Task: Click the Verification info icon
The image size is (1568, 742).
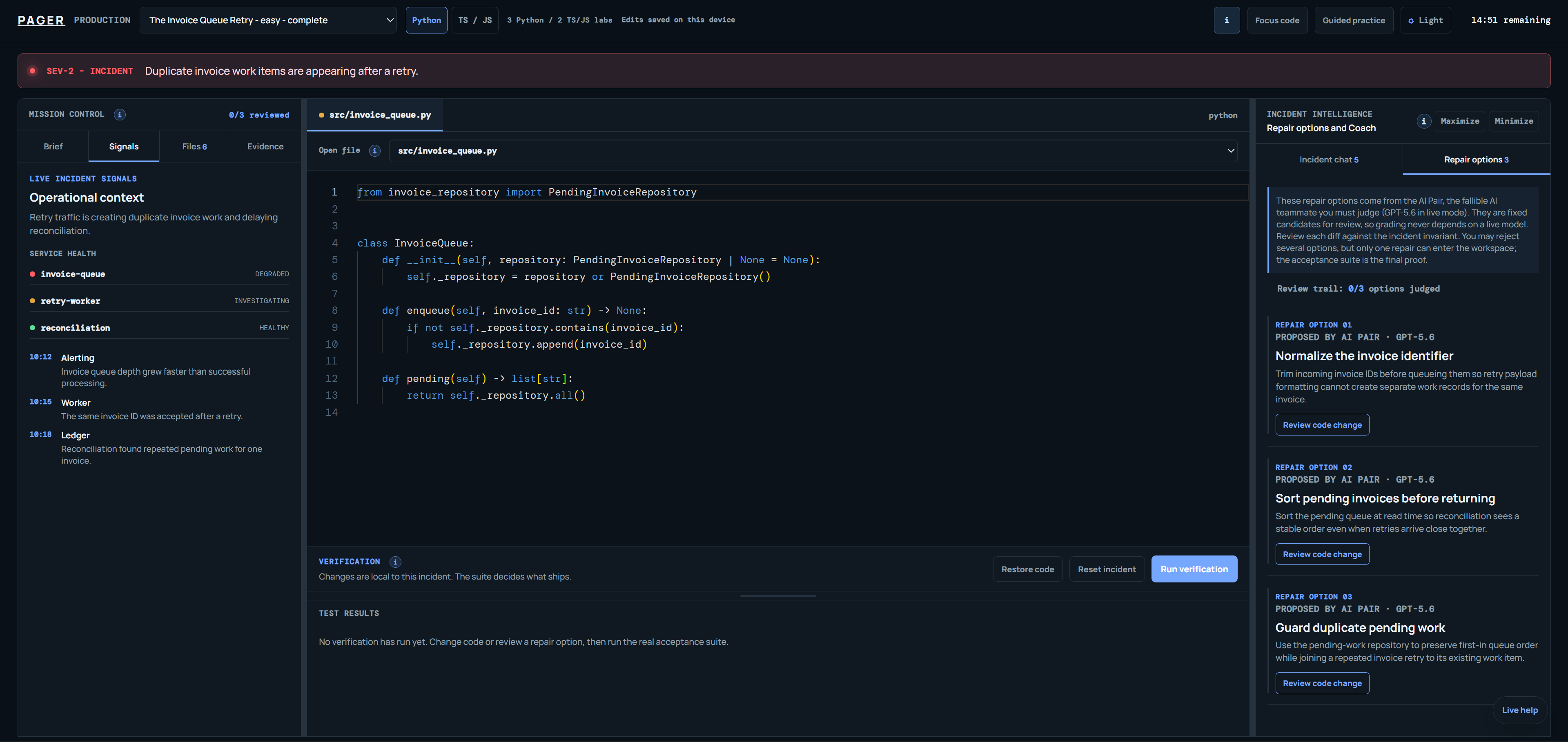Action: [395, 561]
